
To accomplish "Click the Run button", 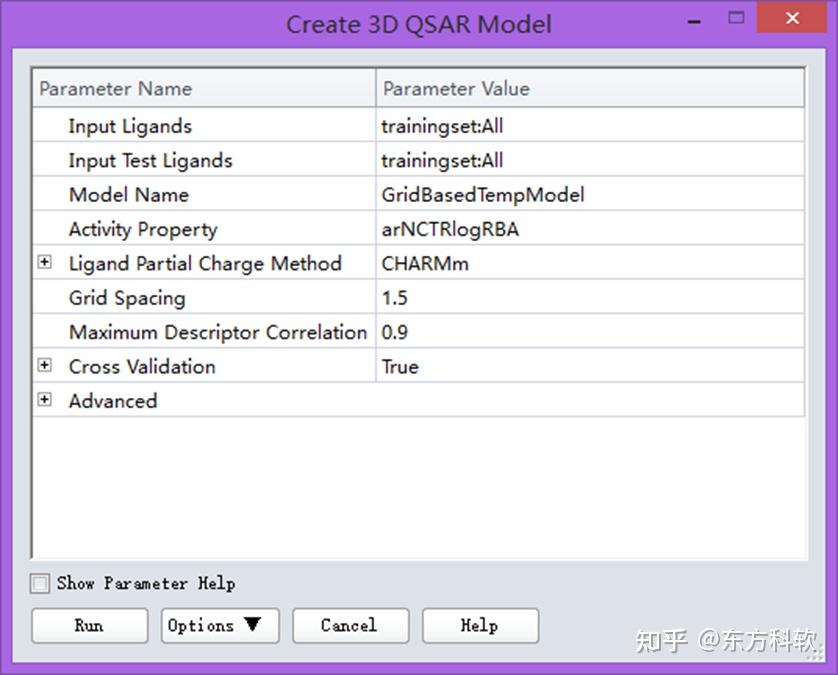I will point(90,625).
